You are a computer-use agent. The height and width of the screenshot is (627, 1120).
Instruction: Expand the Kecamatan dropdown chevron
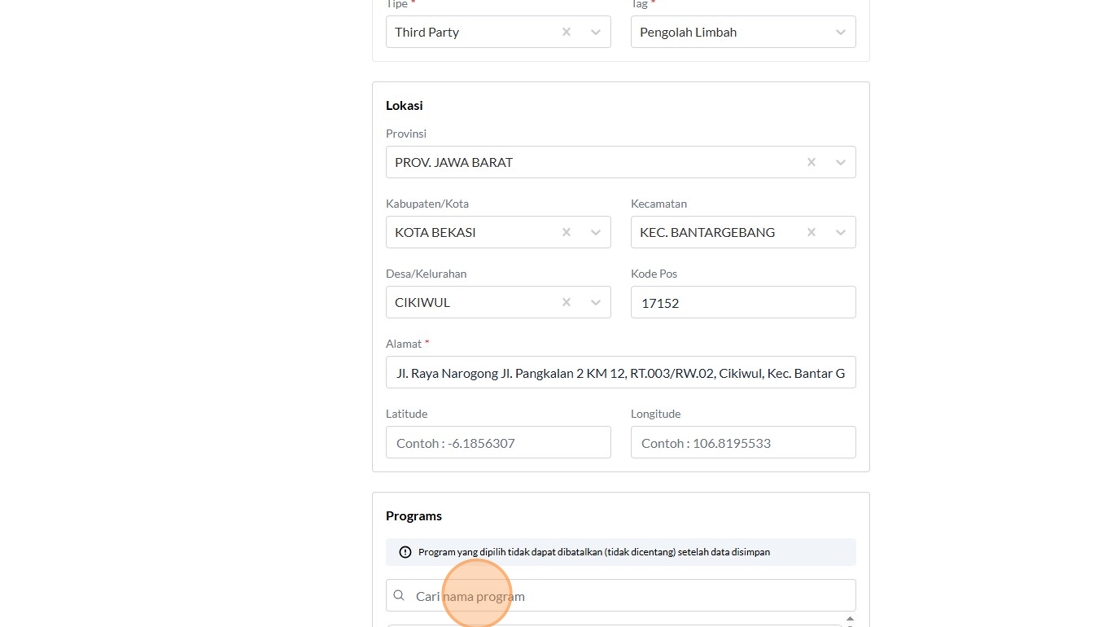tap(840, 232)
